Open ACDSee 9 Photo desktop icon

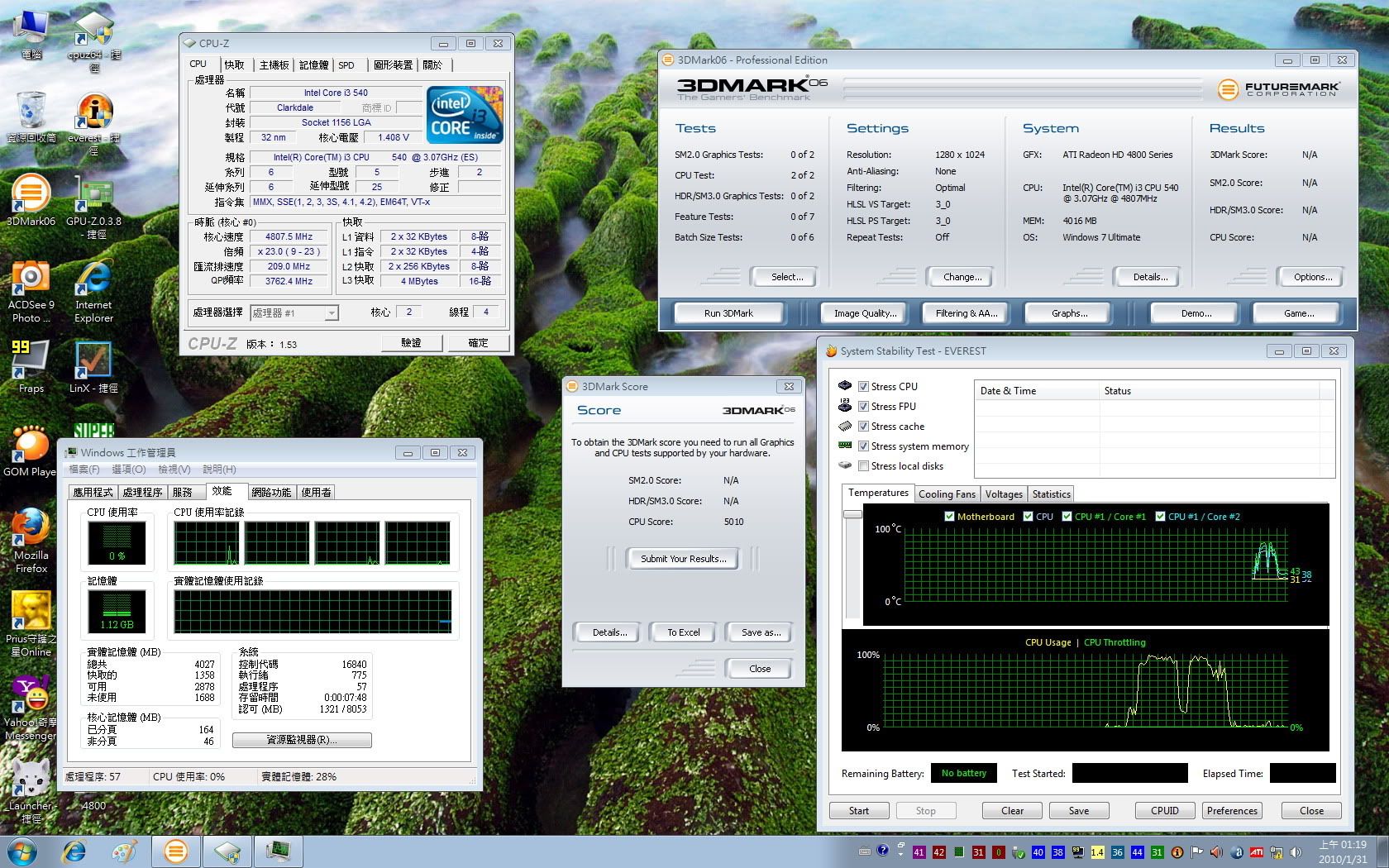[x=31, y=291]
